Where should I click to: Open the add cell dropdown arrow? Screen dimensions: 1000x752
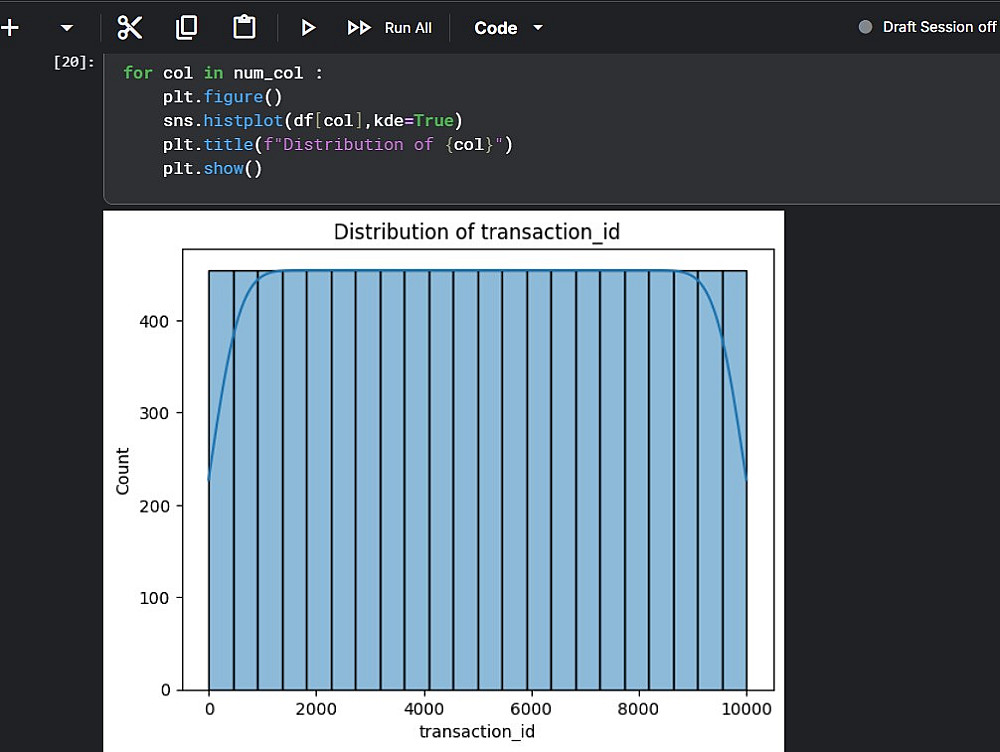[x=67, y=28]
